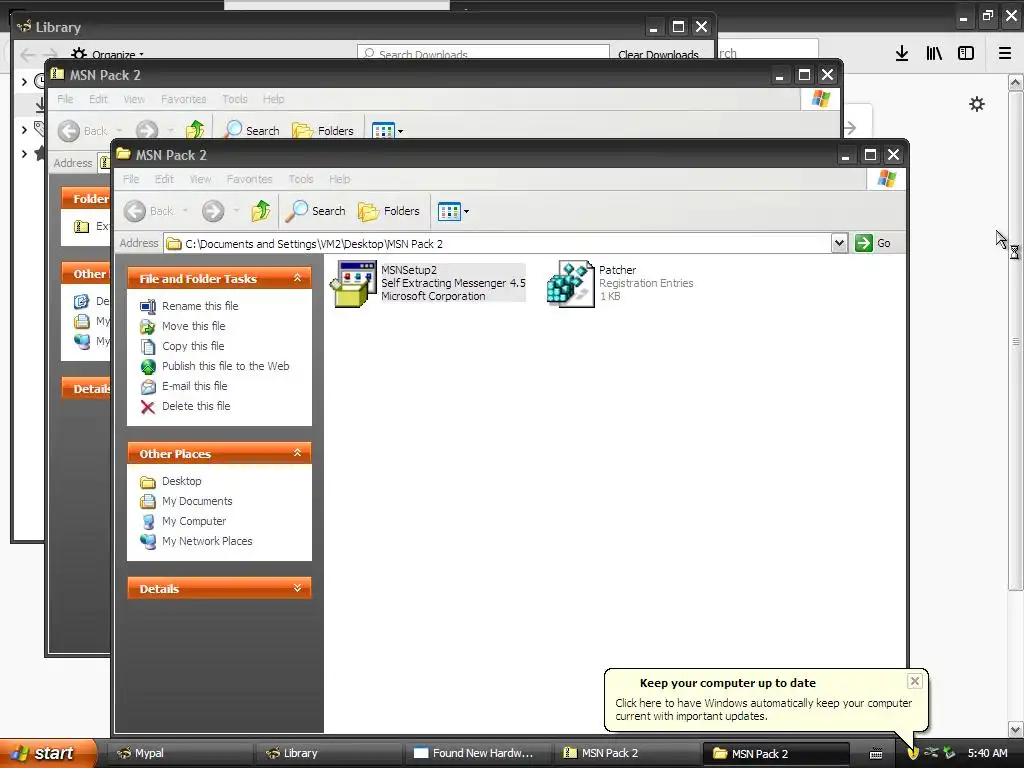Open Tools menu in back MSN Pack 2 window
Image resolution: width=1024 pixels, height=768 pixels.
click(x=234, y=99)
